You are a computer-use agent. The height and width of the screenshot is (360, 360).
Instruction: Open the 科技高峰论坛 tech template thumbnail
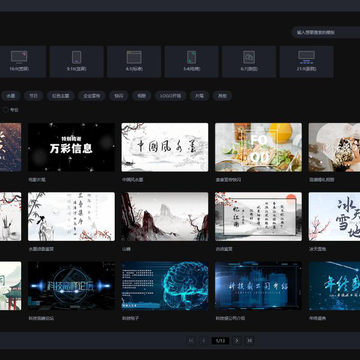(71, 286)
